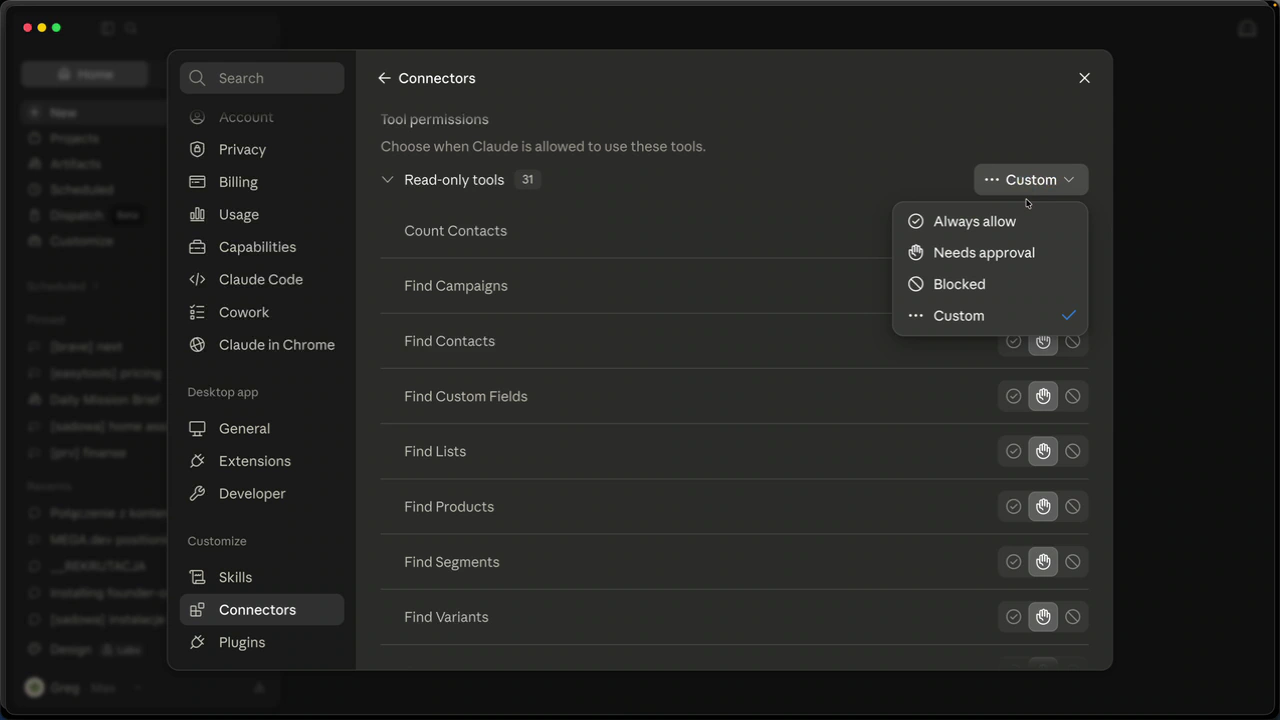Open the Custom permissions dropdown
Viewport: 1280px width, 720px height.
1031,180
